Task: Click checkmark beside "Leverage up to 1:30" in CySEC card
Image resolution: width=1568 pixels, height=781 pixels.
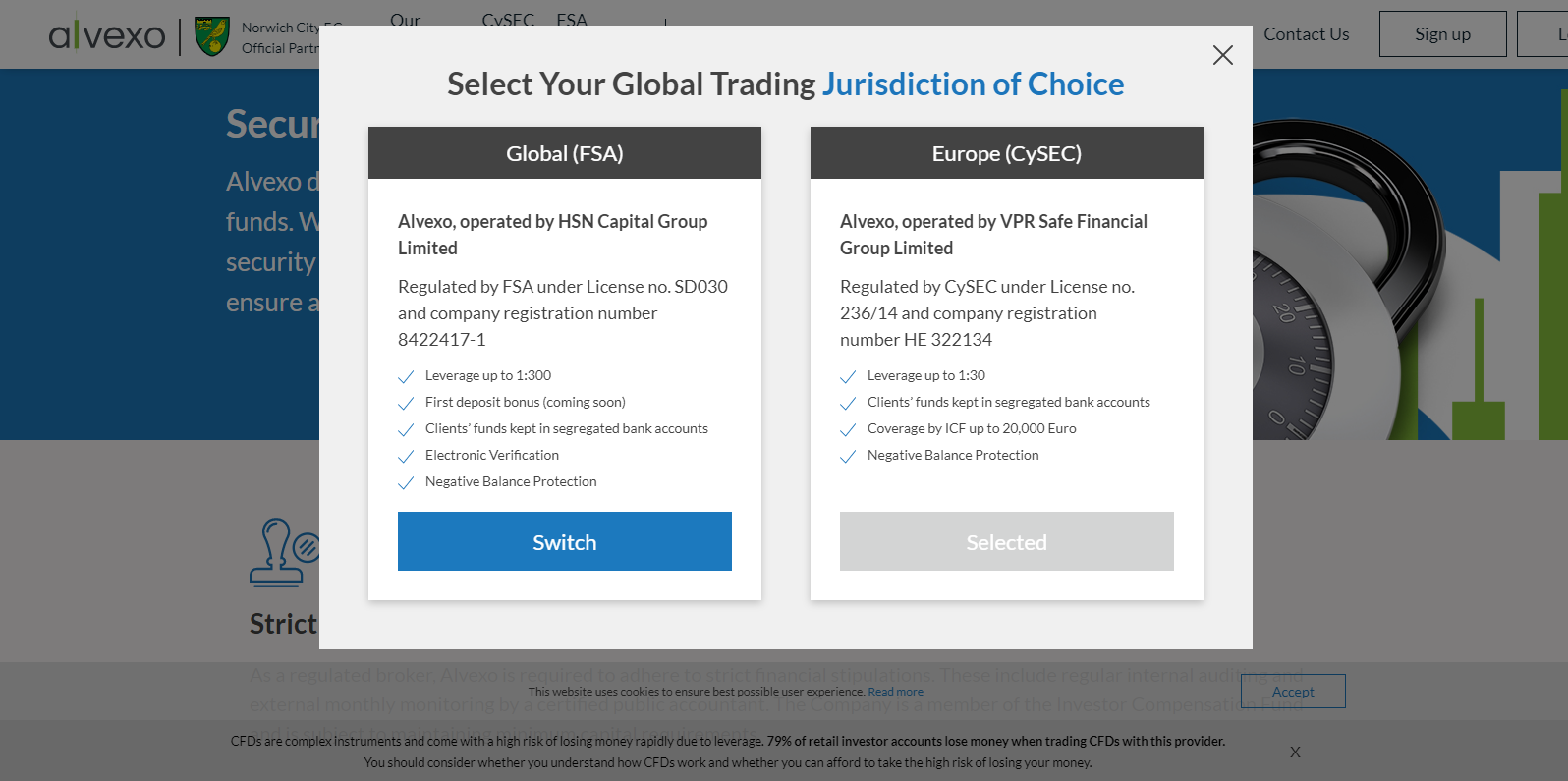Action: pyautogui.click(x=848, y=376)
